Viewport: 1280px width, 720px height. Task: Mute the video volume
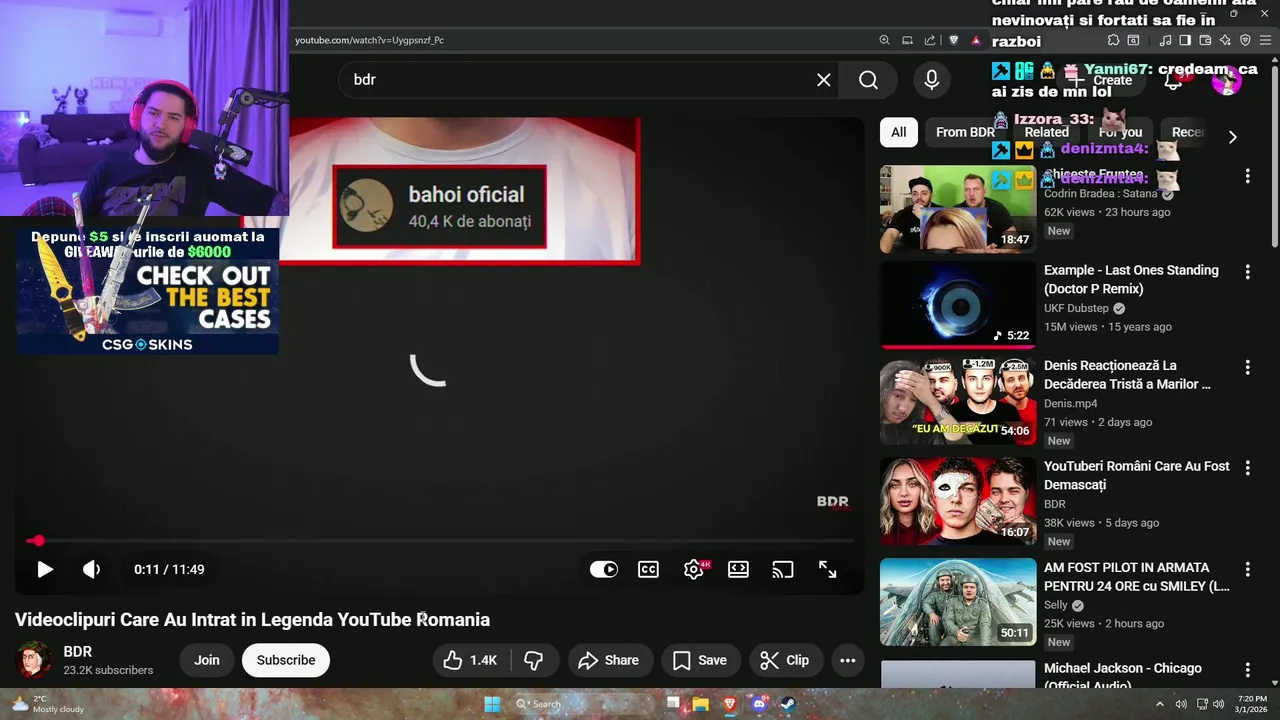[91, 569]
